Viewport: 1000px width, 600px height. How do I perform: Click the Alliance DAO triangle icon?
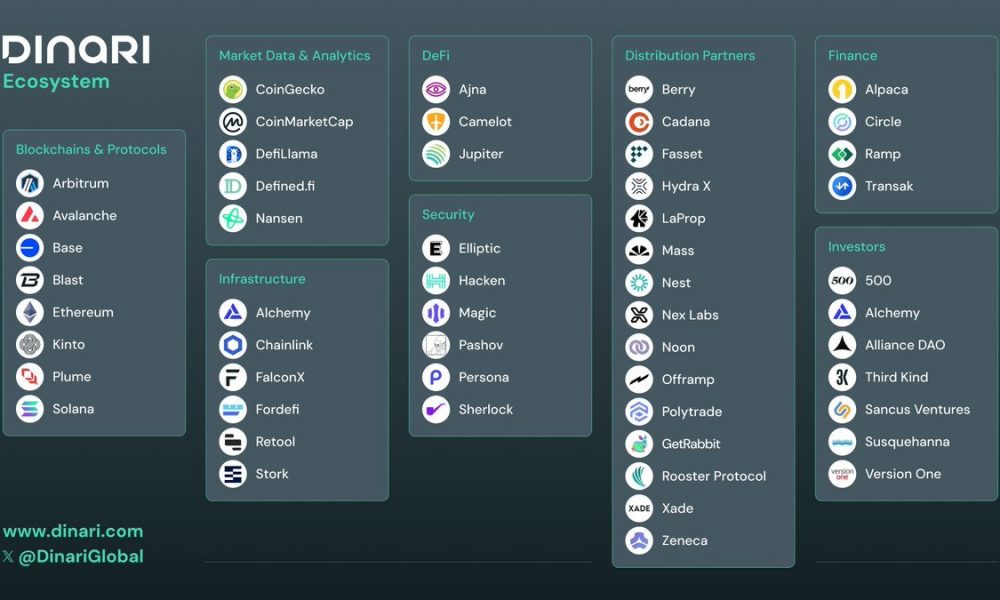[842, 345]
